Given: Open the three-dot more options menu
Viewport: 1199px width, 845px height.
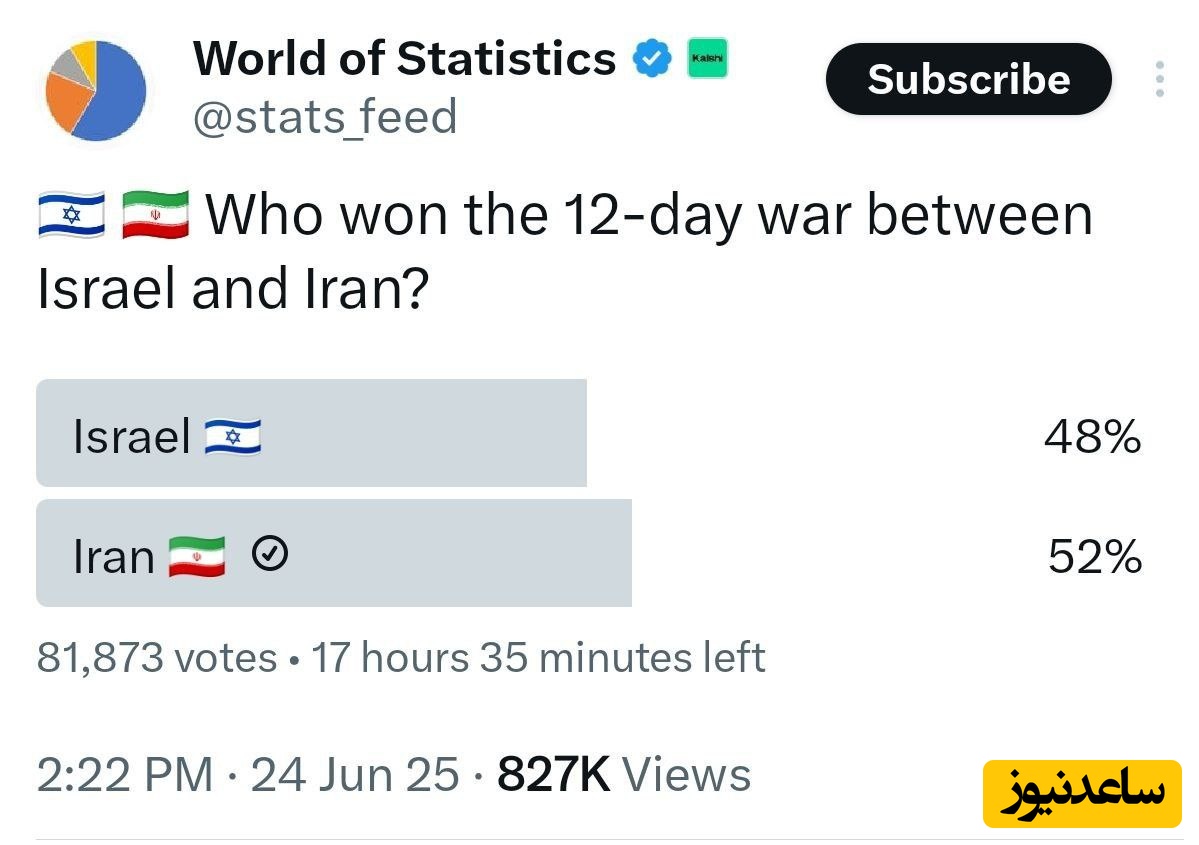Looking at the screenshot, I should [x=1159, y=79].
